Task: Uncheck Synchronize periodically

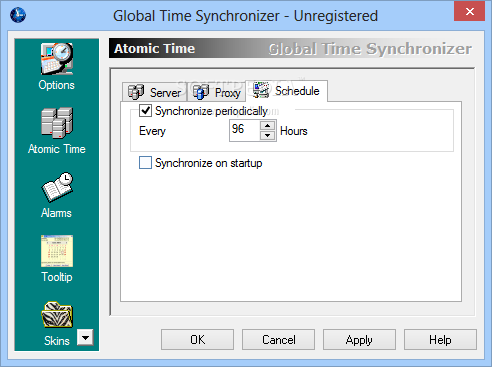Action: [x=145, y=110]
